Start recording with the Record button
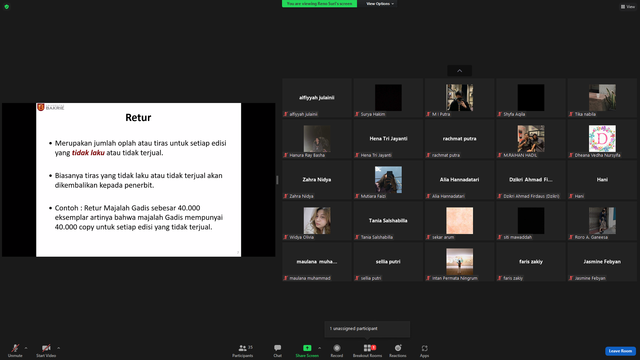This screenshot has width=640, height=360. pyautogui.click(x=337, y=350)
